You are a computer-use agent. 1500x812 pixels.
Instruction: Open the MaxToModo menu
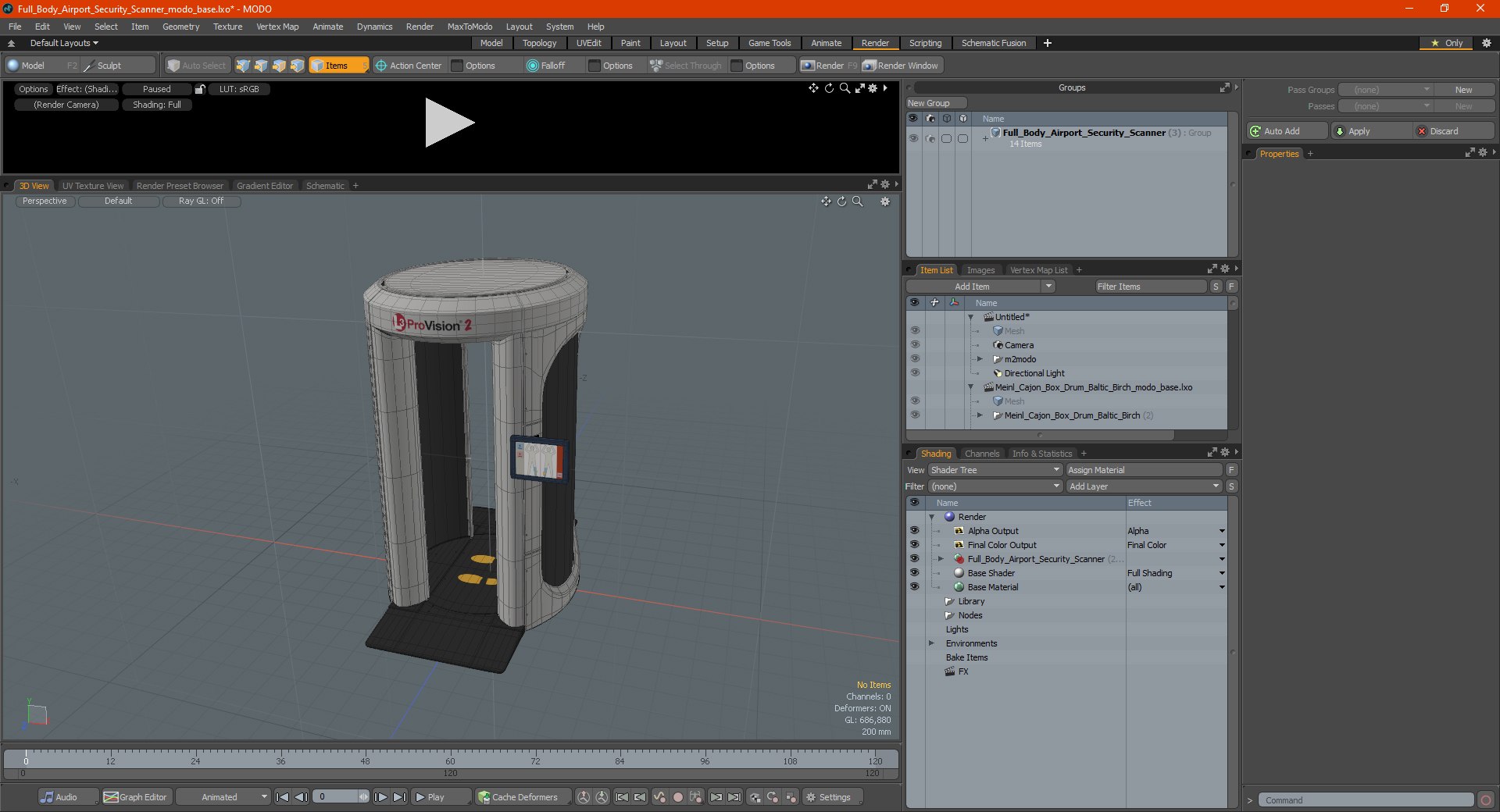tap(470, 27)
